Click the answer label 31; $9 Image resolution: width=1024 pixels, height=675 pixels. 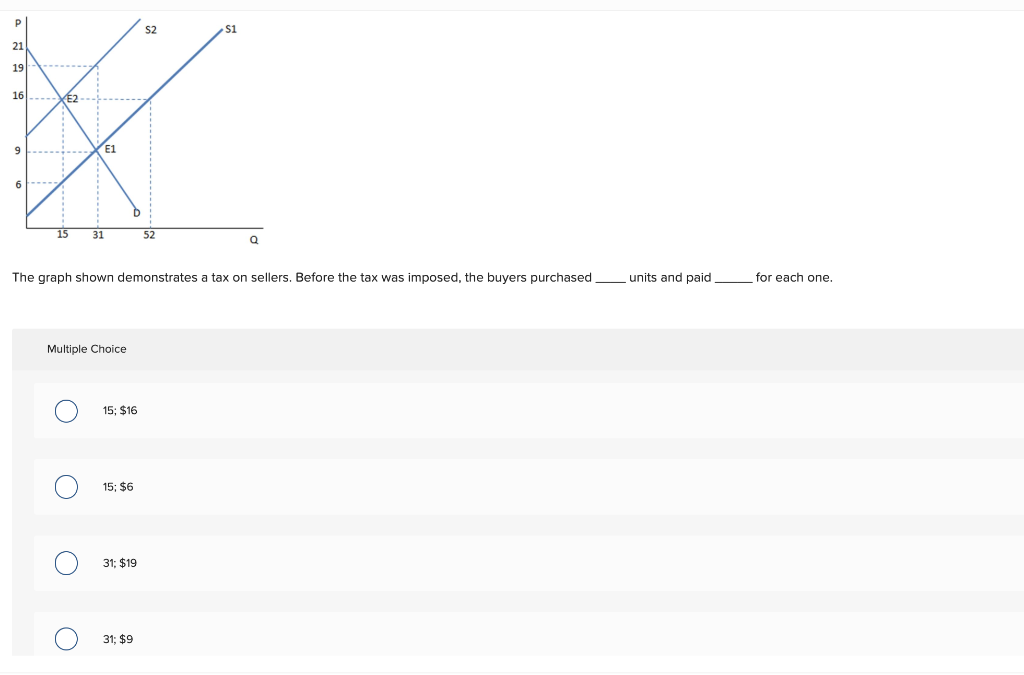click(117, 638)
